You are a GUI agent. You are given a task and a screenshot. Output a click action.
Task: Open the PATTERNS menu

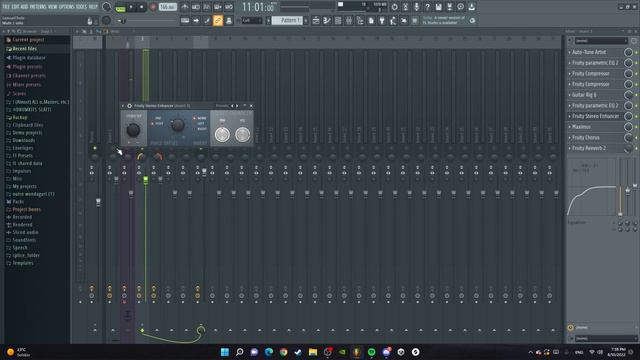tap(38, 7)
